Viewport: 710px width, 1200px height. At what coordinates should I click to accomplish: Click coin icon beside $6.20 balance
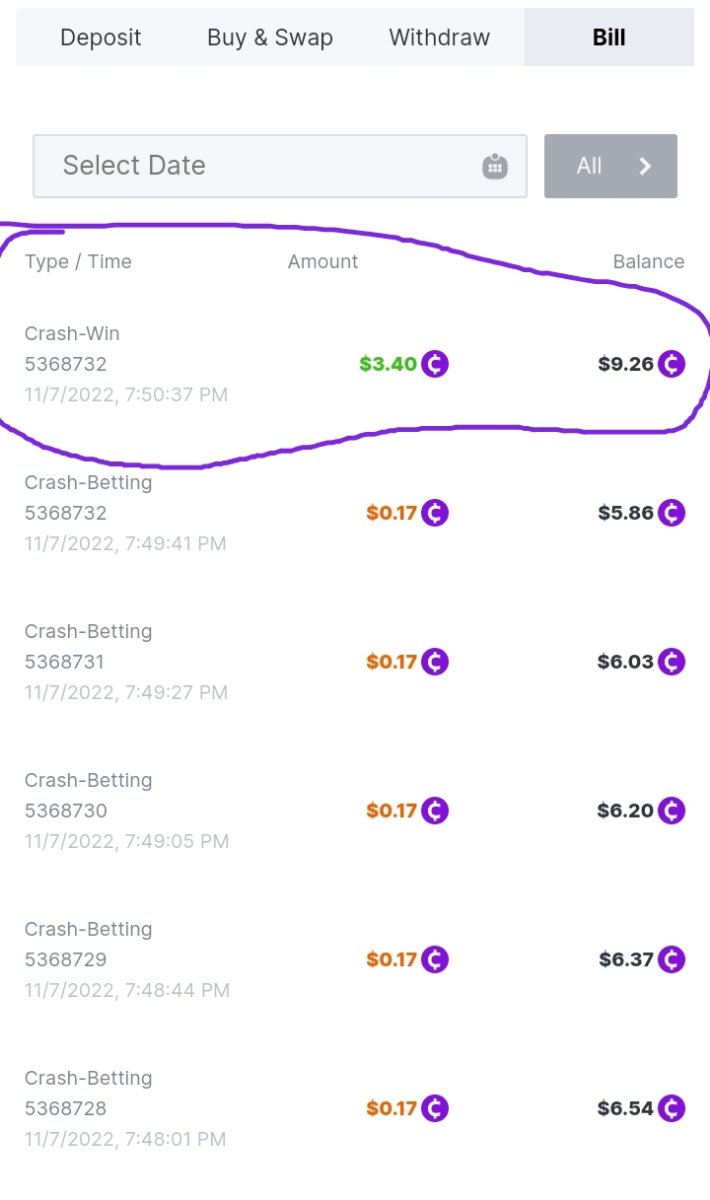coord(671,810)
